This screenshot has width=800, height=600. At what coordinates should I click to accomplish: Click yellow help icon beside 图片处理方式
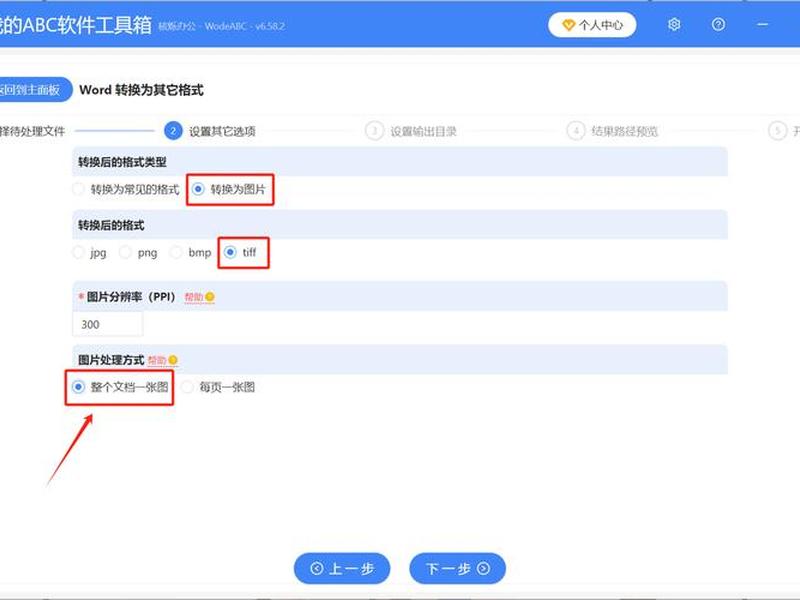[173, 360]
